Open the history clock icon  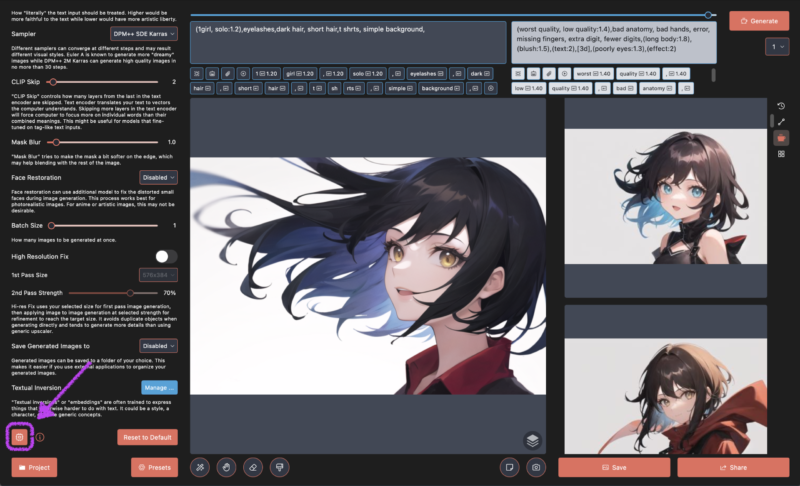(x=781, y=106)
